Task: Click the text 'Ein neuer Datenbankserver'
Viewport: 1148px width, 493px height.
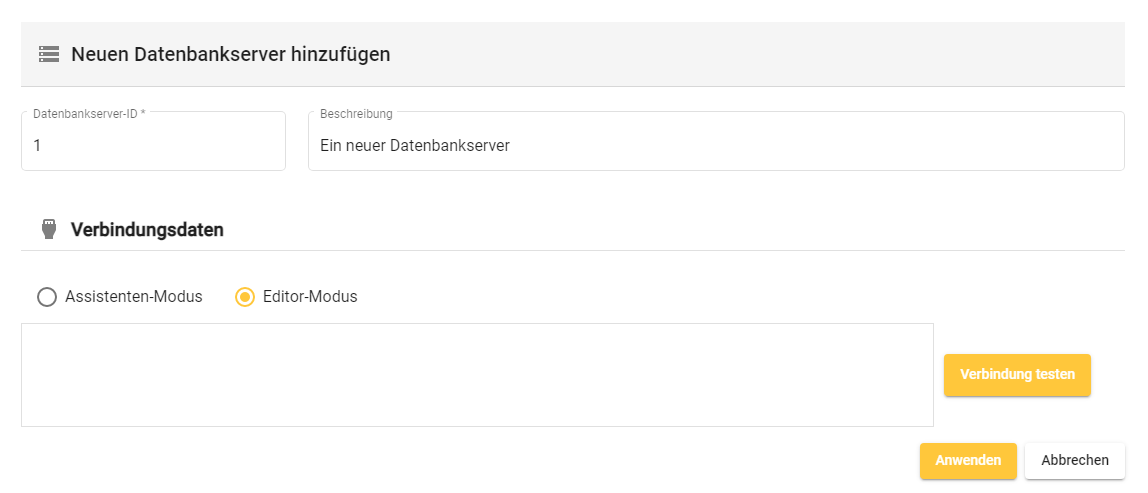Action: click(x=415, y=146)
